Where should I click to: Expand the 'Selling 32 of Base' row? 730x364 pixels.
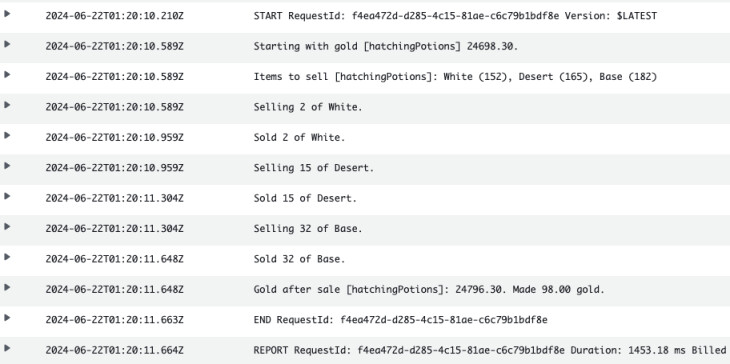click(7, 227)
